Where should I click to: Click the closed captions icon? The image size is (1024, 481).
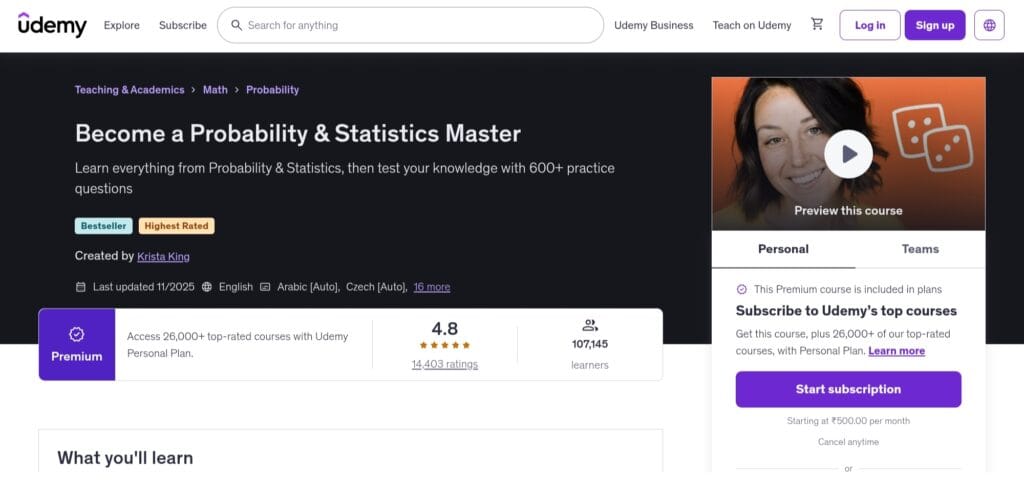265,287
